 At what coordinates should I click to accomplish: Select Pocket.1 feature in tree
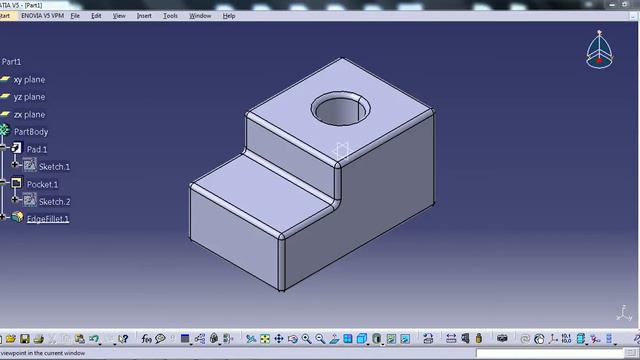(x=42, y=184)
